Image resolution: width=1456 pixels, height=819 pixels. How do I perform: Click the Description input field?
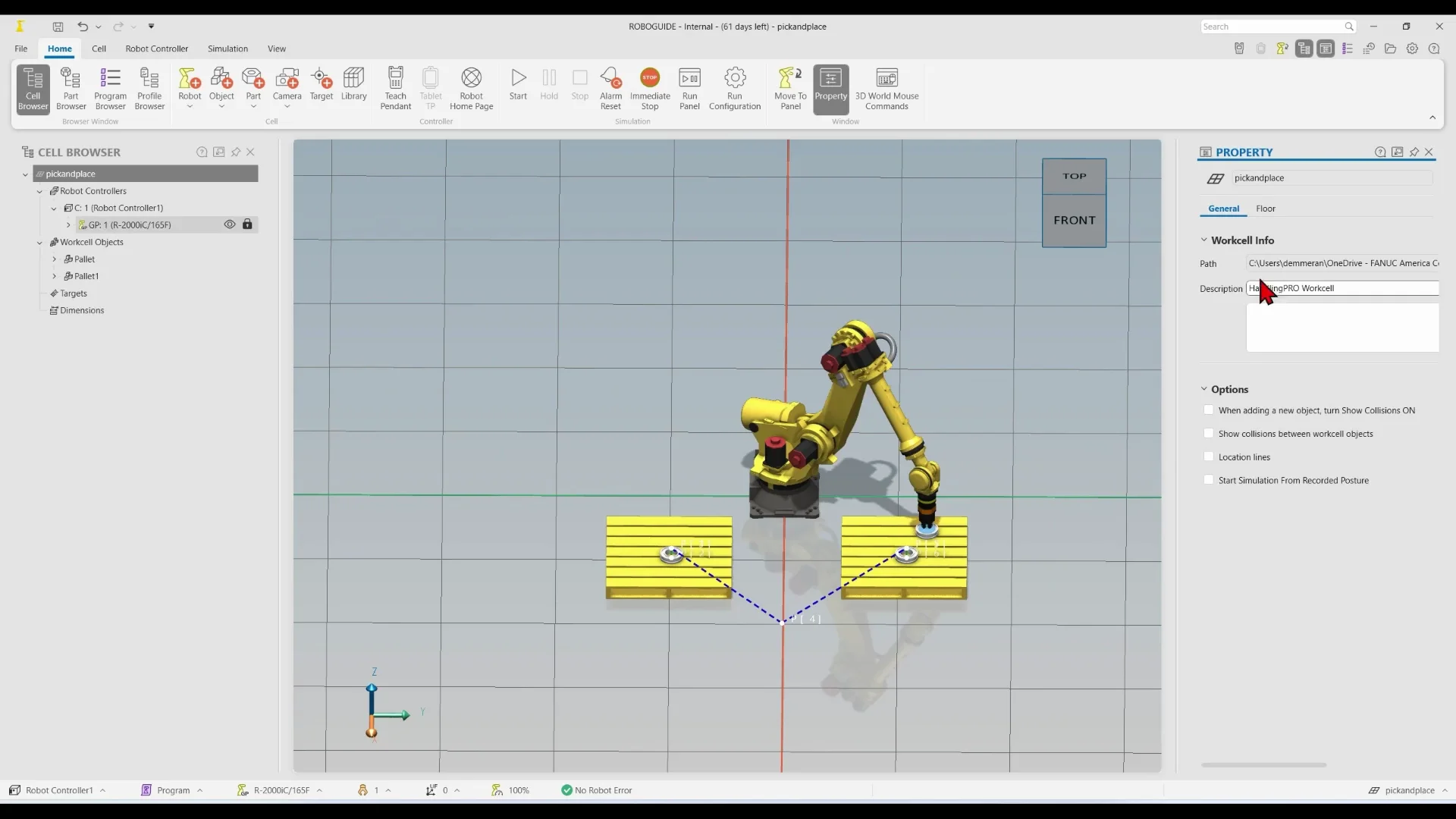point(1342,288)
